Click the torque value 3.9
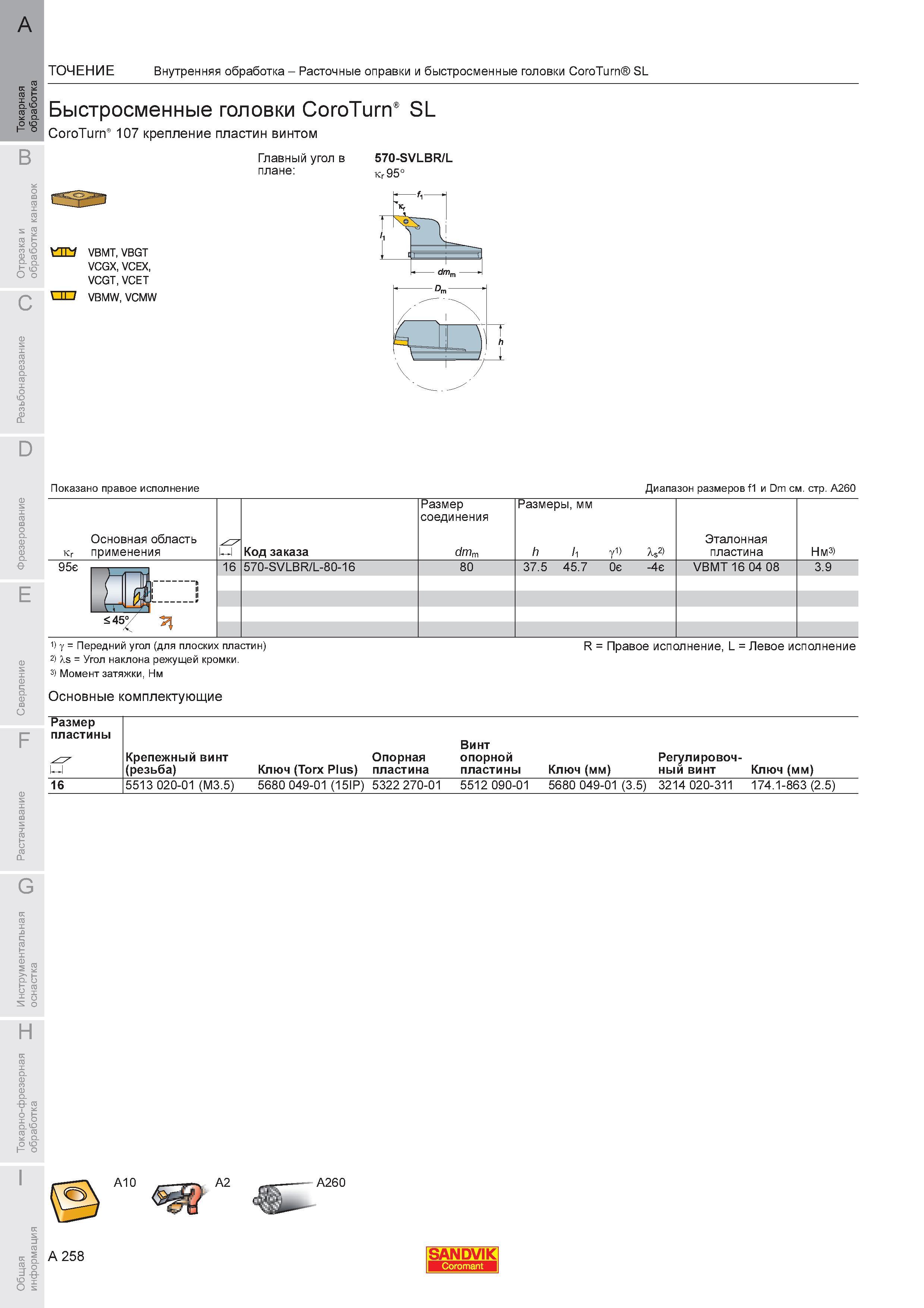Screen dimensions: 924x1308 823,567
